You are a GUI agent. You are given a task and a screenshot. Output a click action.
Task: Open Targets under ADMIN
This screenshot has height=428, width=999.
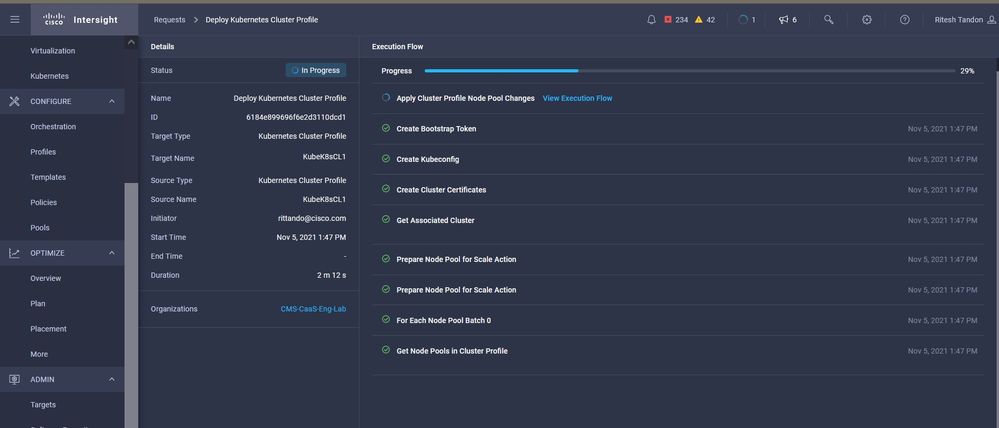coord(43,405)
